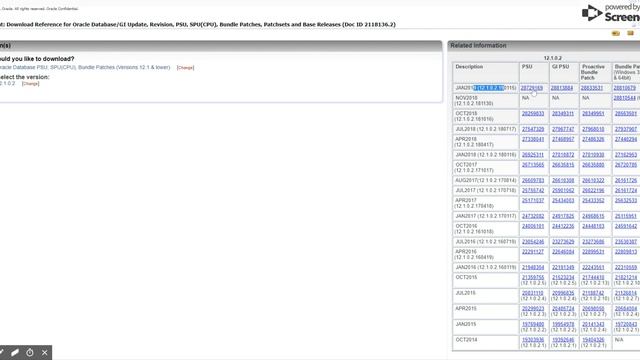Click Change link next to version 12.1.0.2
This screenshot has width=640, height=360.
click(x=31, y=84)
